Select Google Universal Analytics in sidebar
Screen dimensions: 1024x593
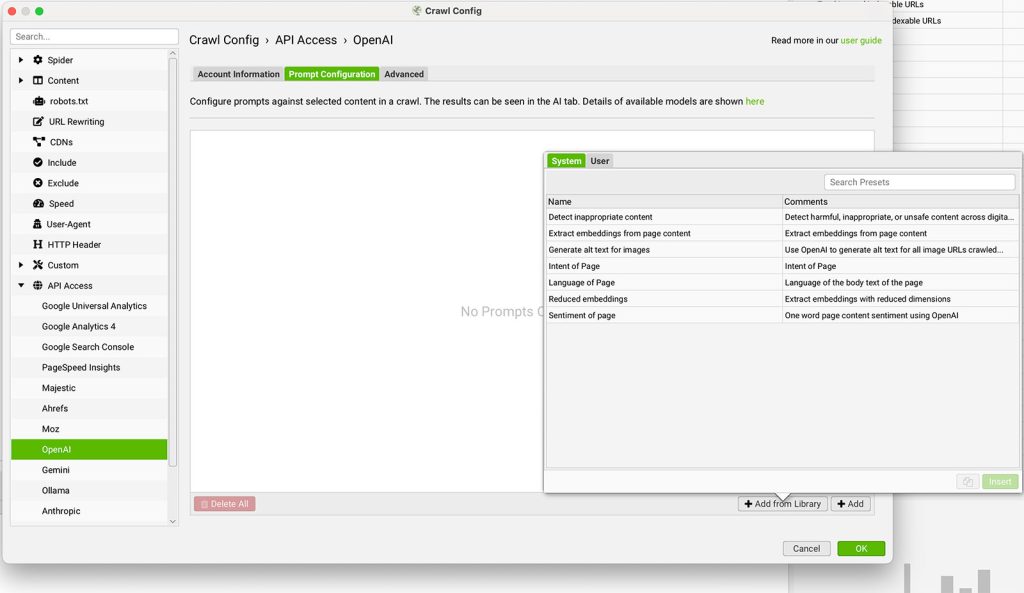(x=89, y=306)
